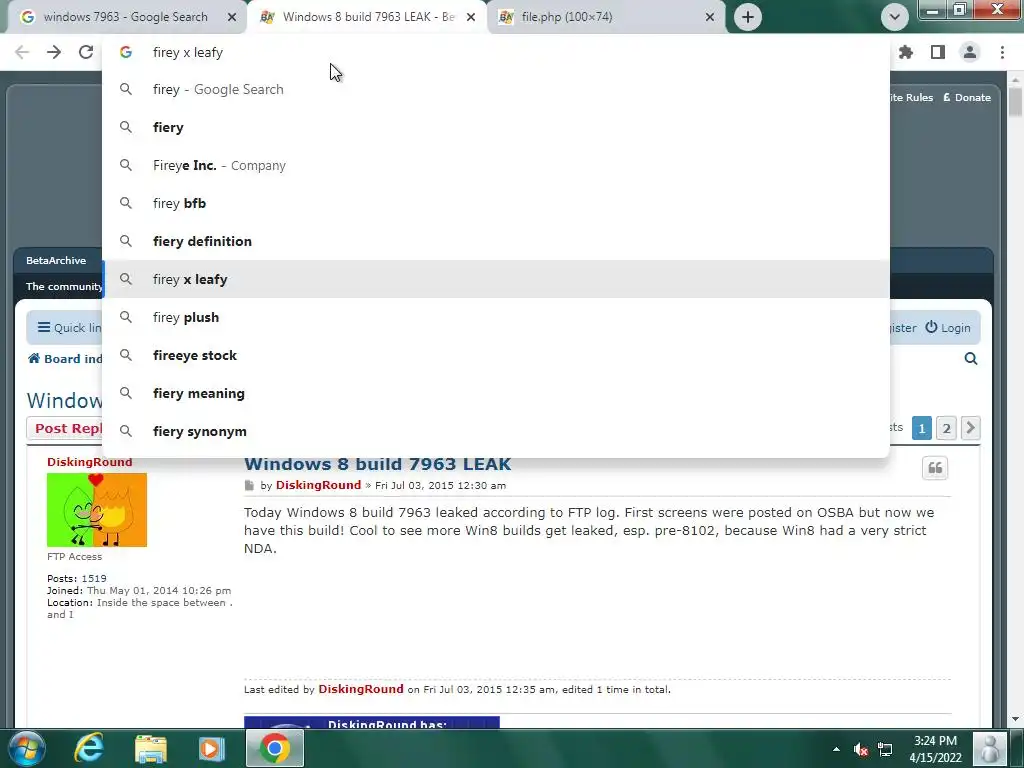This screenshot has width=1024, height=768.
Task: Click the page vertical scrollbar thumb
Action: [x=1016, y=102]
